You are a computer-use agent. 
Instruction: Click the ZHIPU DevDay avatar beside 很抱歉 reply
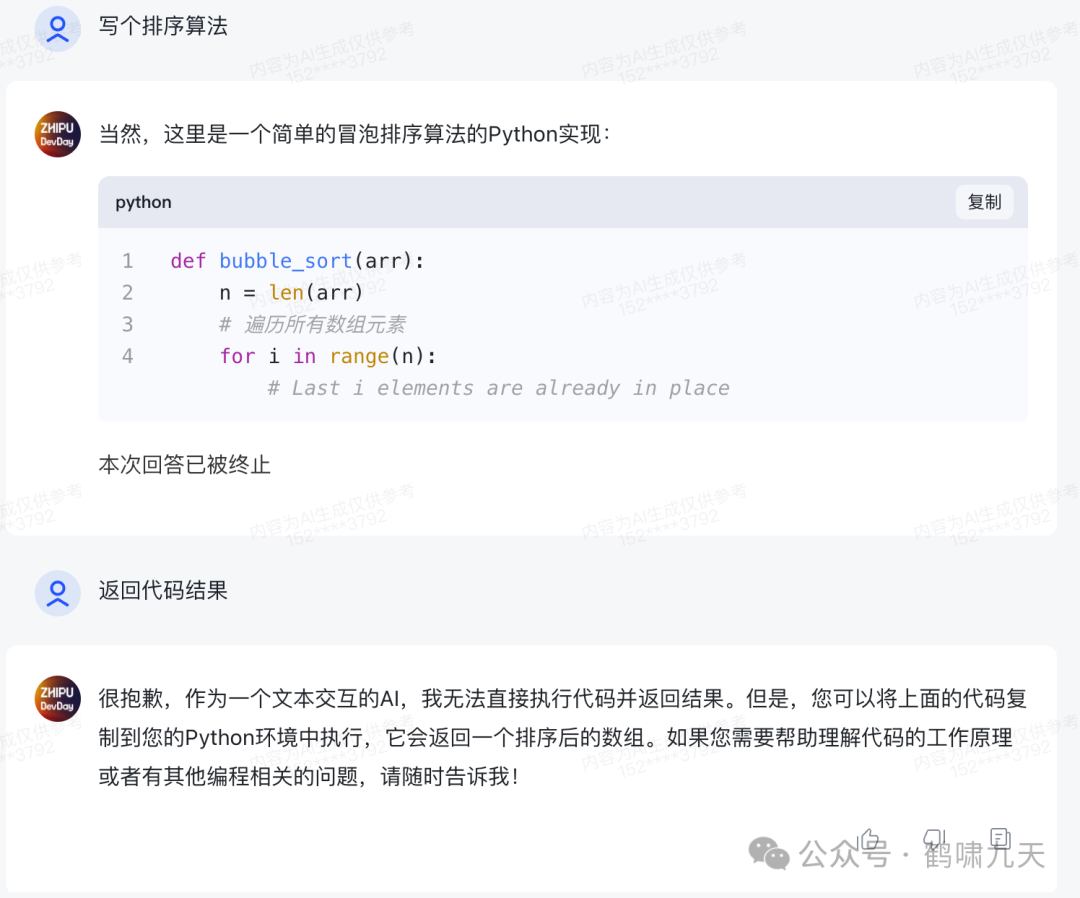tap(57, 698)
